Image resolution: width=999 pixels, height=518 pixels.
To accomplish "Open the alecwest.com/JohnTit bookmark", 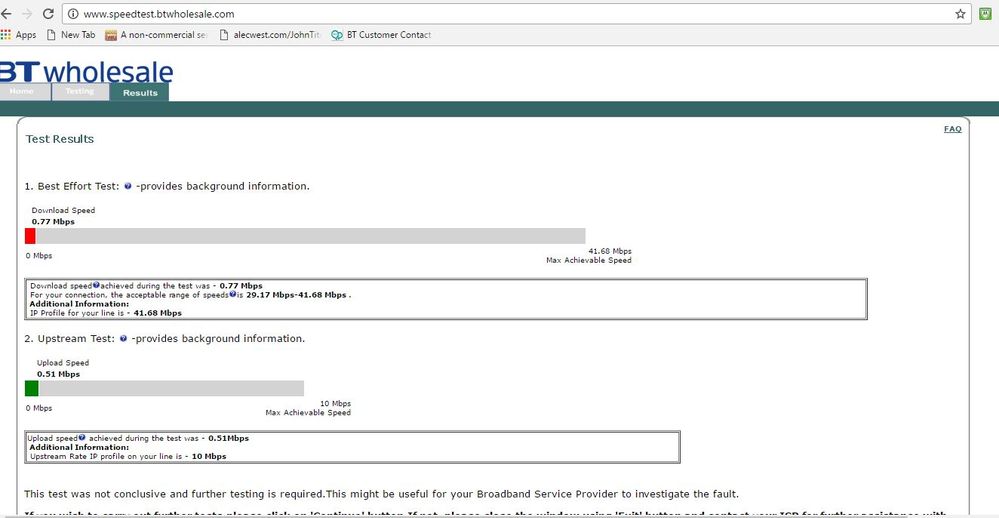I will (x=270, y=35).
